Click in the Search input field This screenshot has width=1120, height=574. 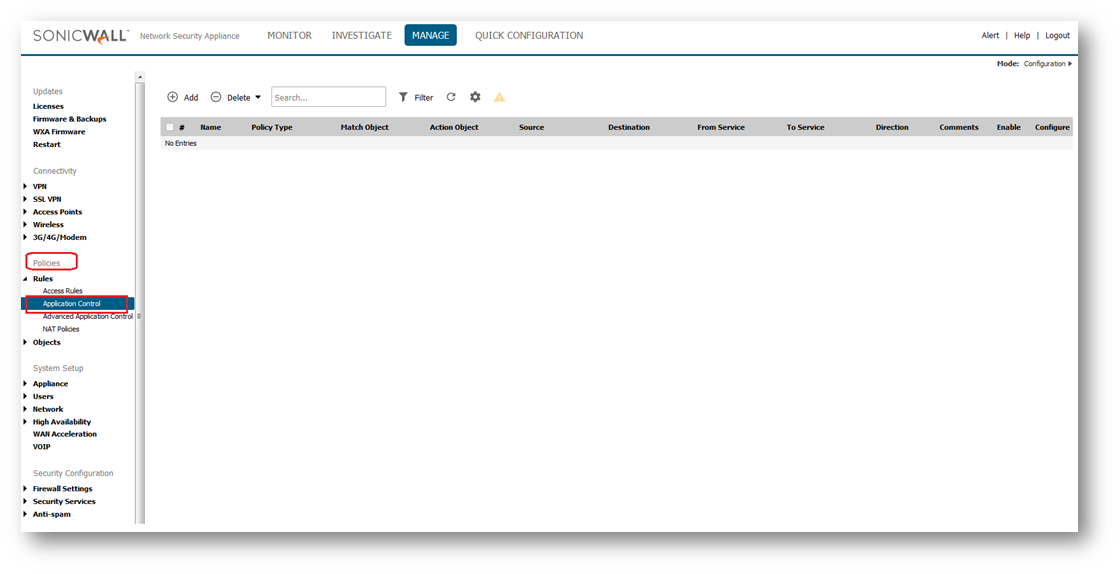click(x=328, y=97)
